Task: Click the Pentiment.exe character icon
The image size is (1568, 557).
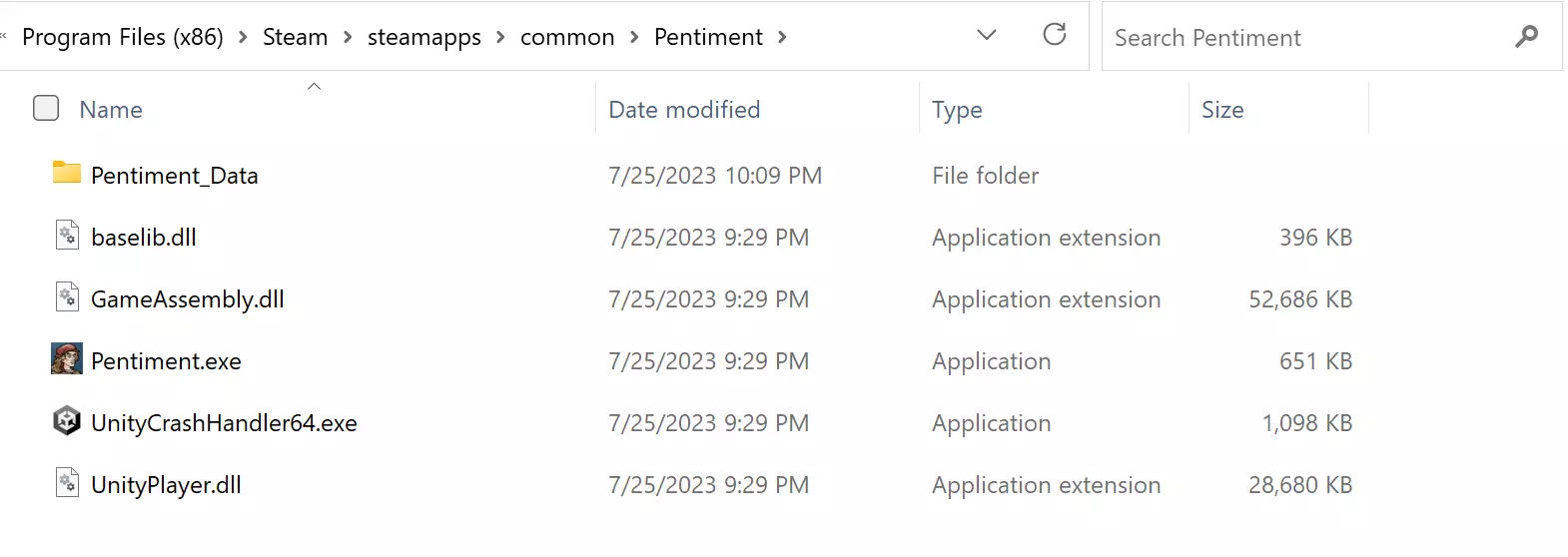Action: [67, 359]
